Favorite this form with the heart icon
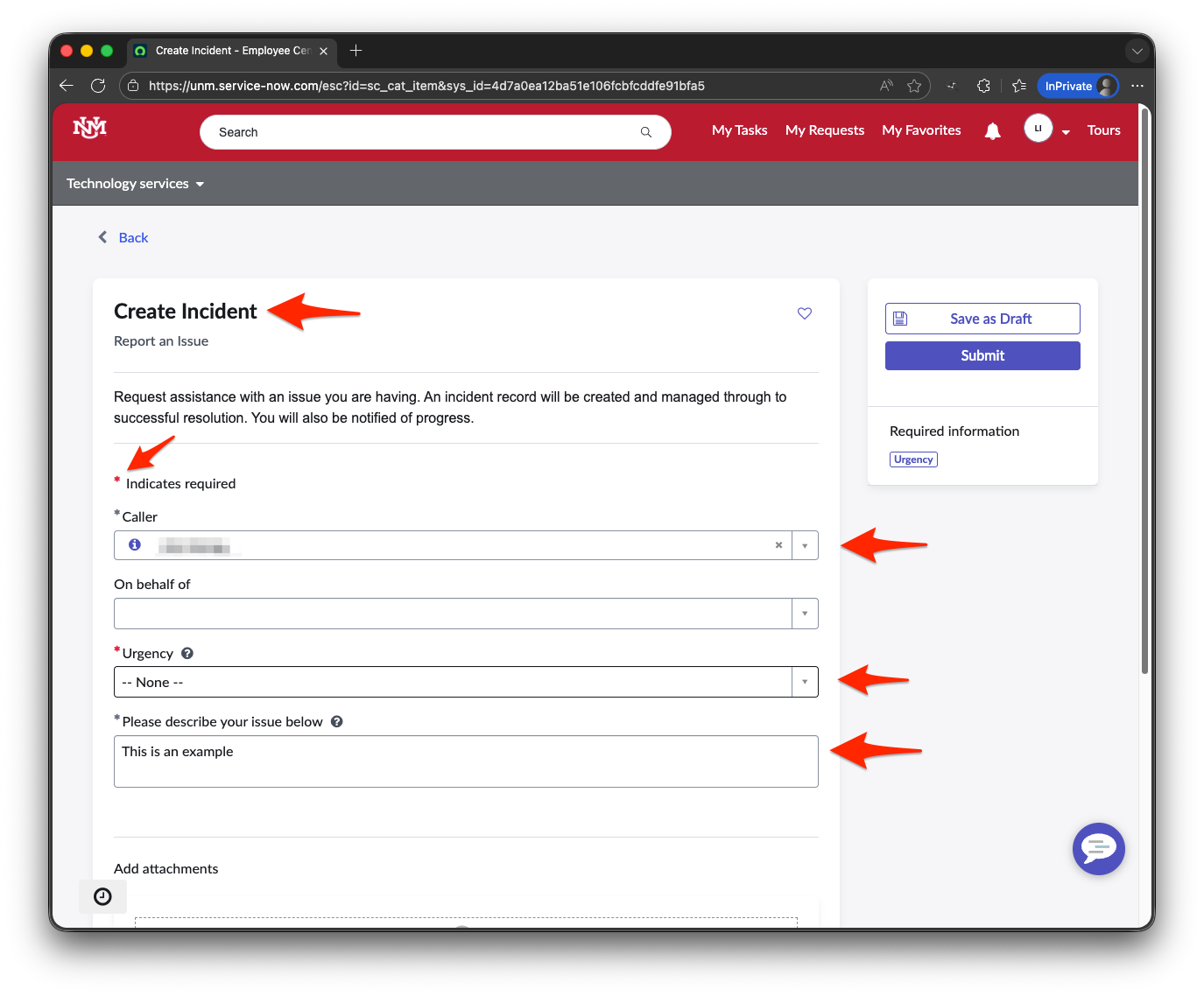1204x996 pixels. point(804,313)
